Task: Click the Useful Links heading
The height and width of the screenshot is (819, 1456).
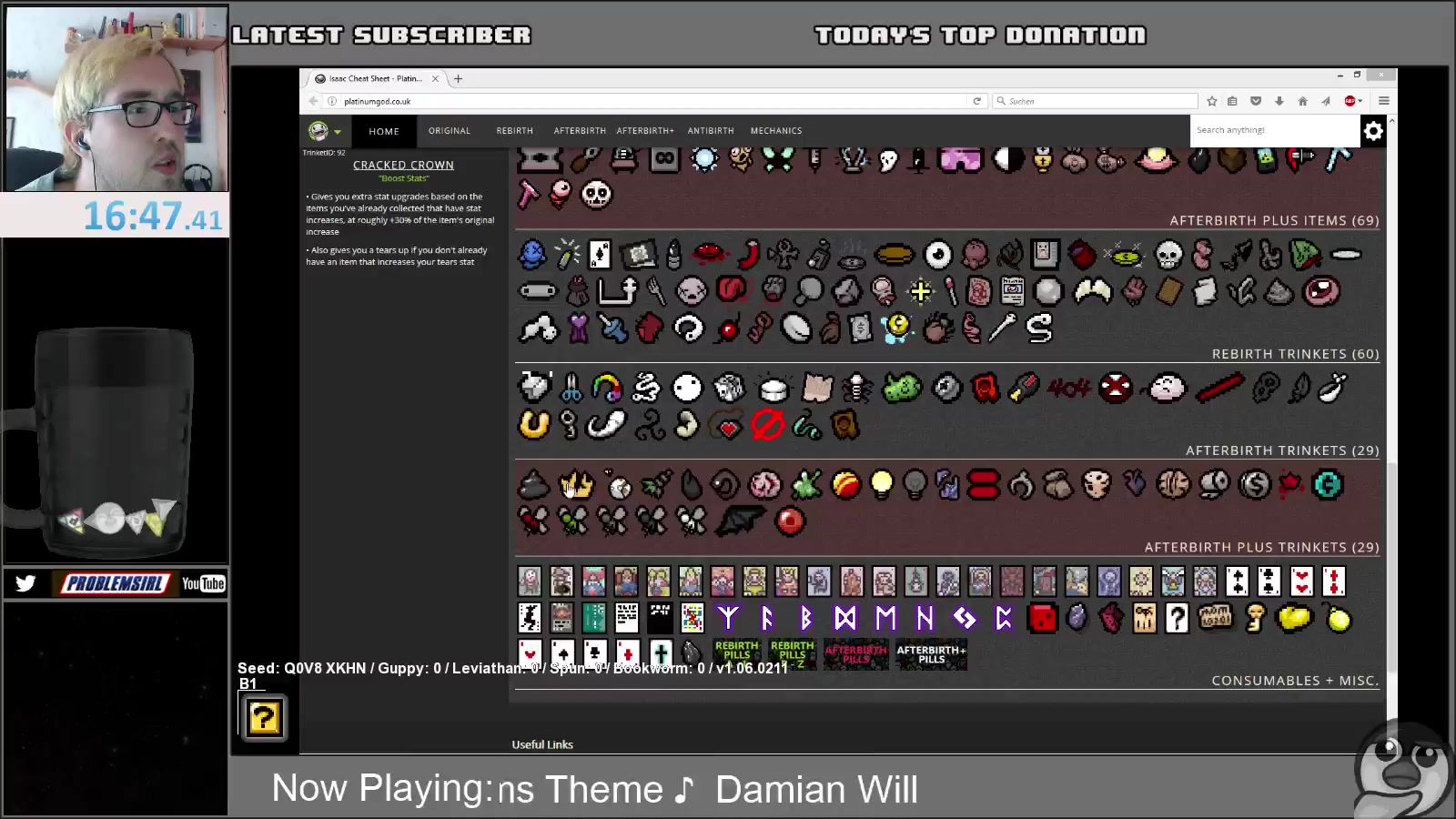Action: click(542, 744)
